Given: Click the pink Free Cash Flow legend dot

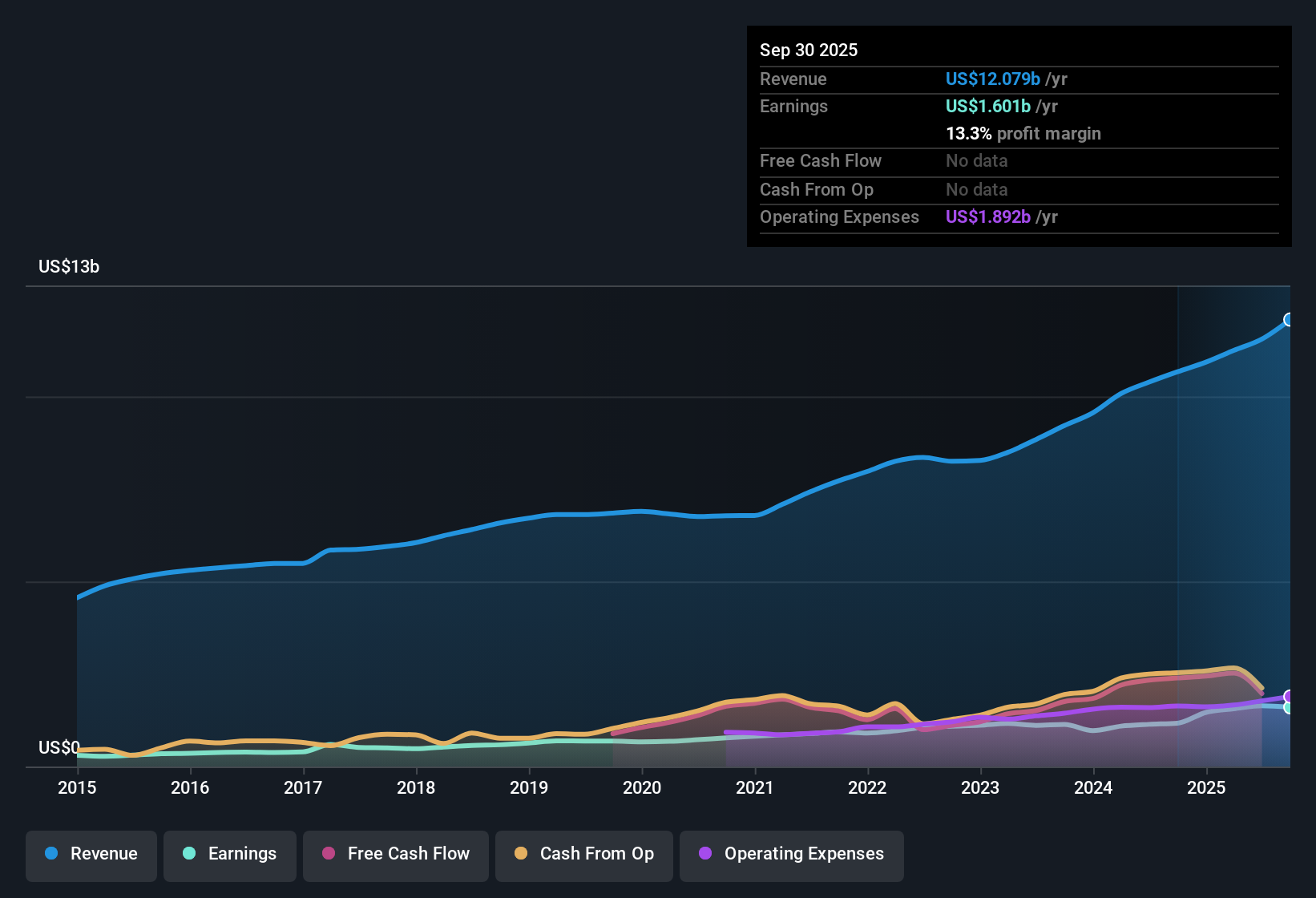Looking at the screenshot, I should click(329, 855).
